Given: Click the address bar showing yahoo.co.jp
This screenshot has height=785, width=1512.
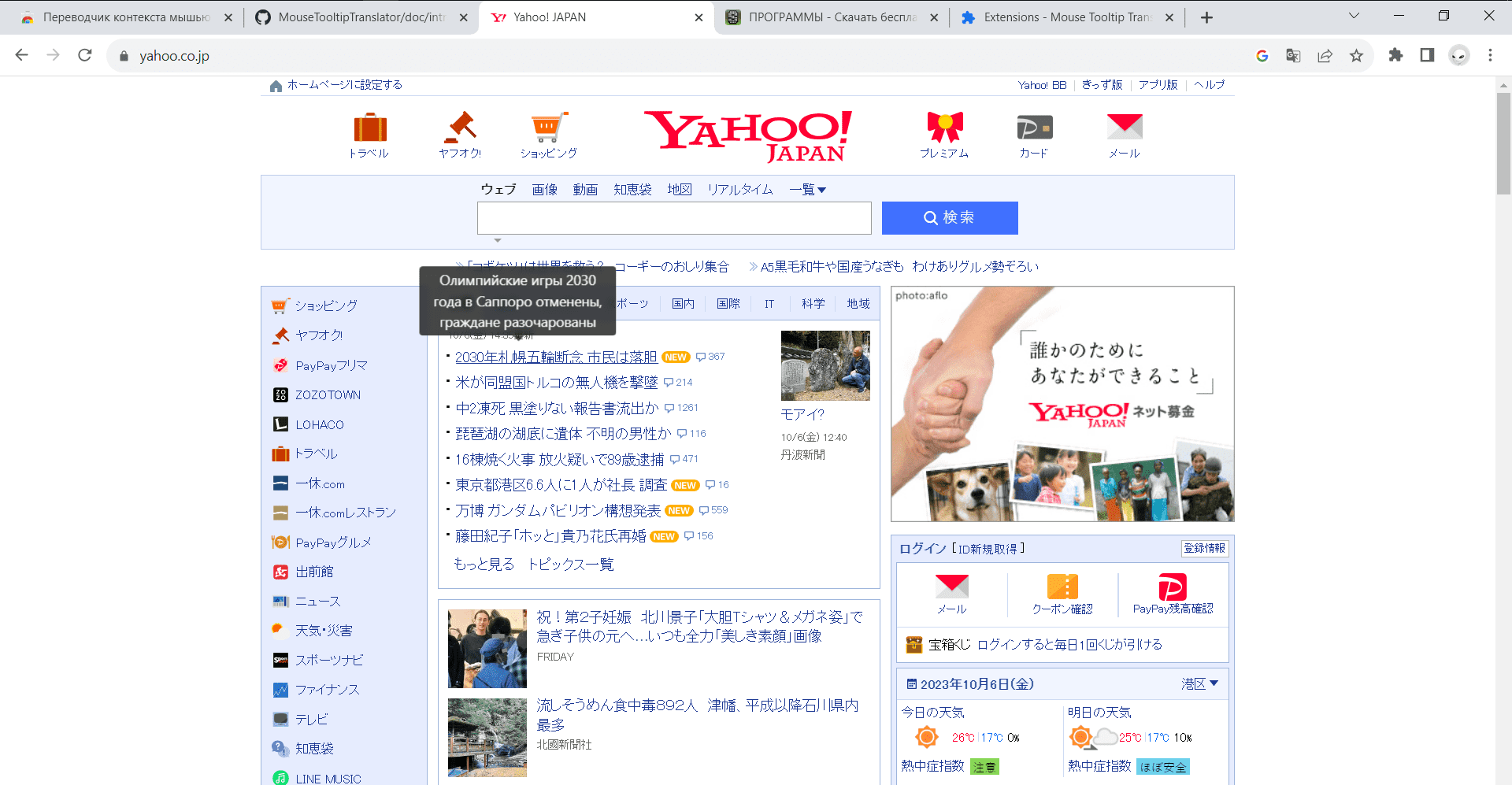Looking at the screenshot, I should coord(677,55).
